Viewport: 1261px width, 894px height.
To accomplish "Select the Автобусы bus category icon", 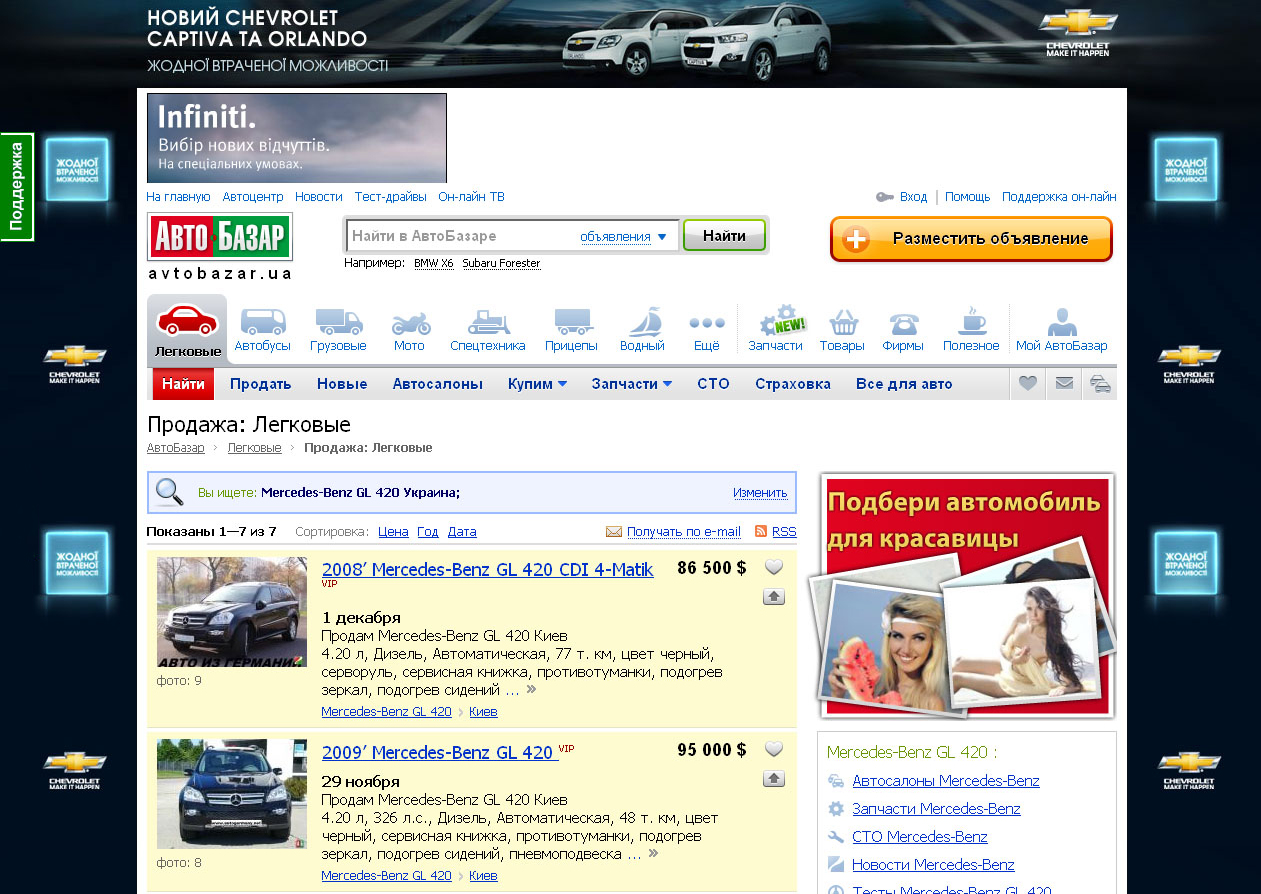I will (262, 323).
